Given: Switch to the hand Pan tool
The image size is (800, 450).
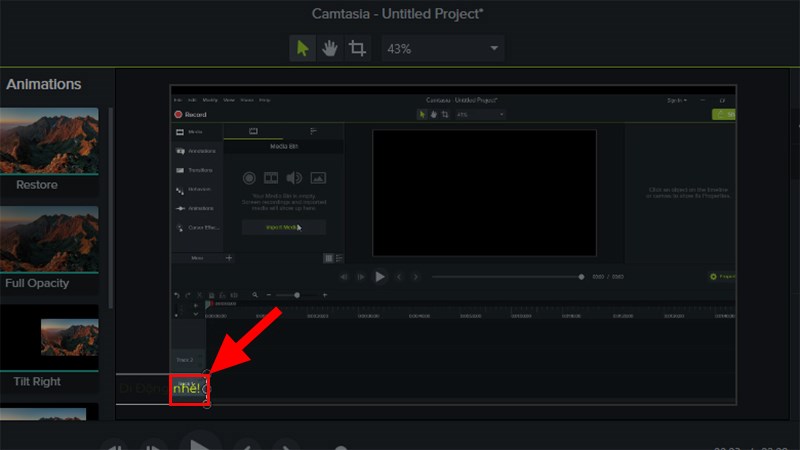Looking at the screenshot, I should tap(330, 48).
